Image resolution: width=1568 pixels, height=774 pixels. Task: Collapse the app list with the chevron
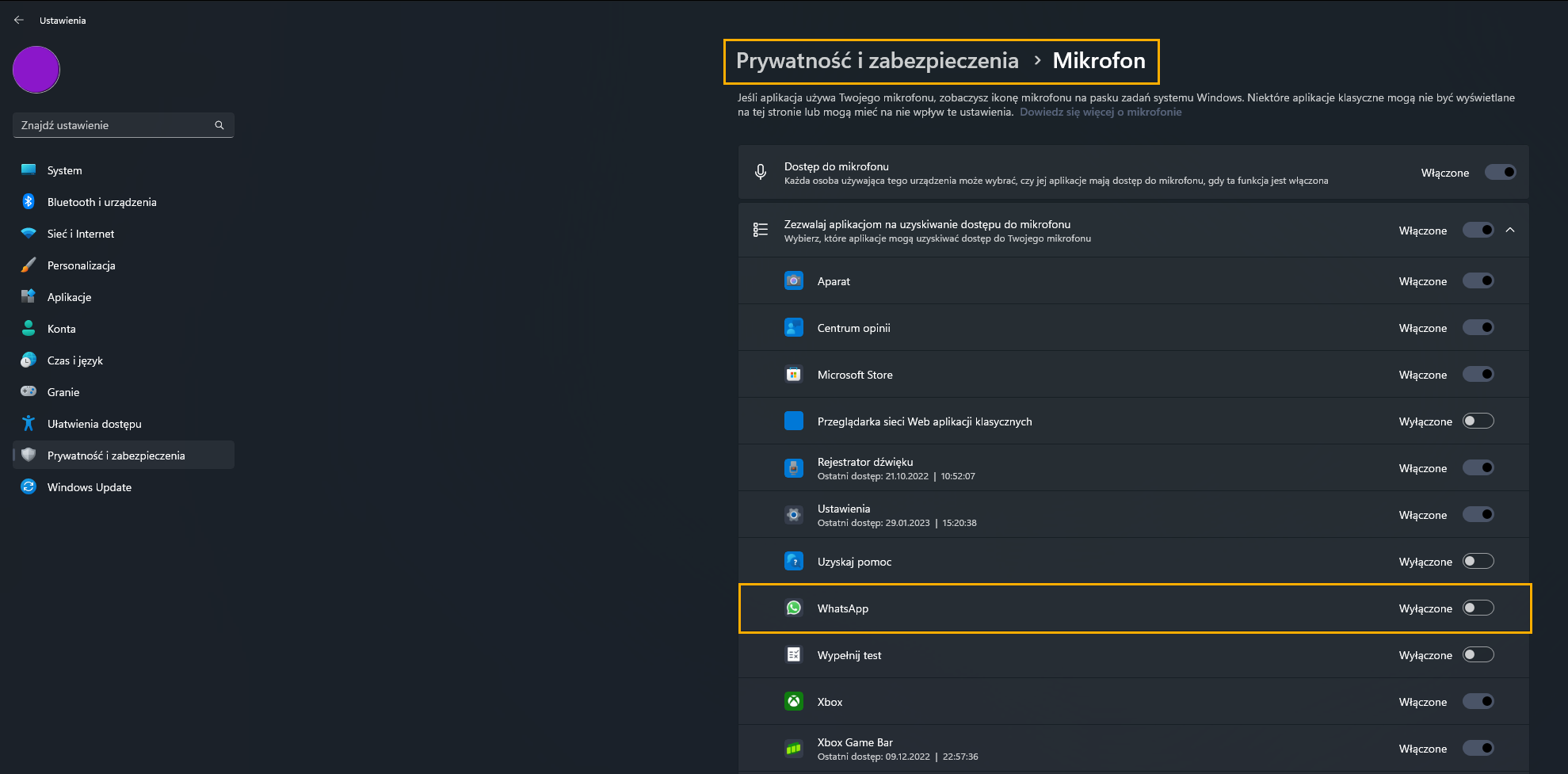(x=1510, y=230)
